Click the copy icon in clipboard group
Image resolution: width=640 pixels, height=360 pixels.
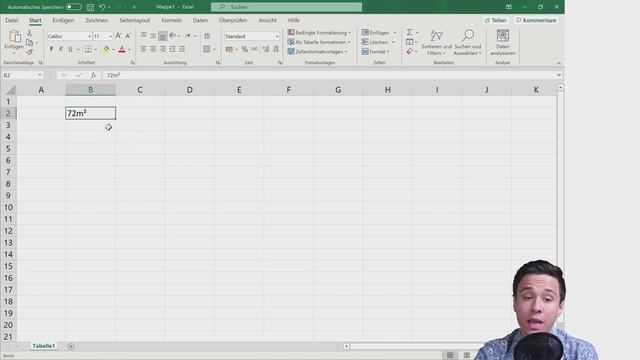point(29,42)
